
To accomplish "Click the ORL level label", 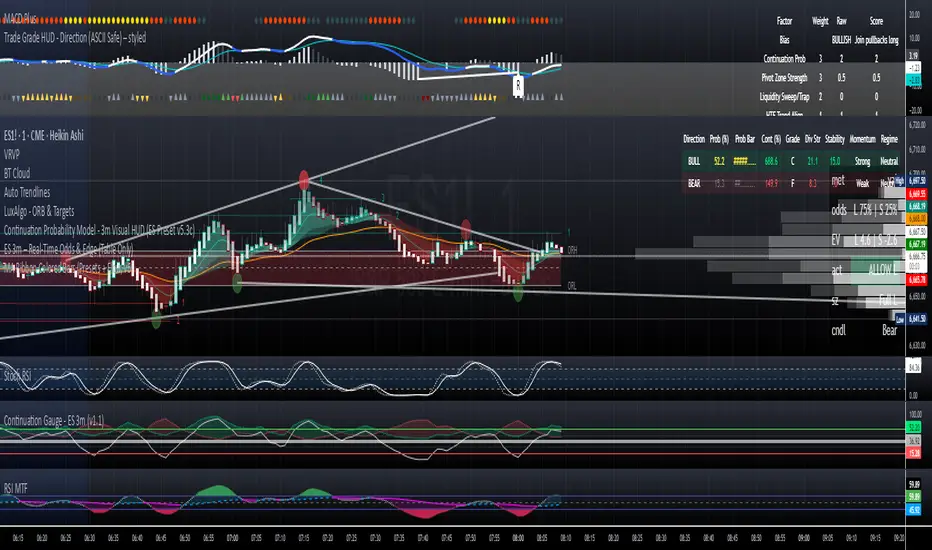I will [x=571, y=285].
